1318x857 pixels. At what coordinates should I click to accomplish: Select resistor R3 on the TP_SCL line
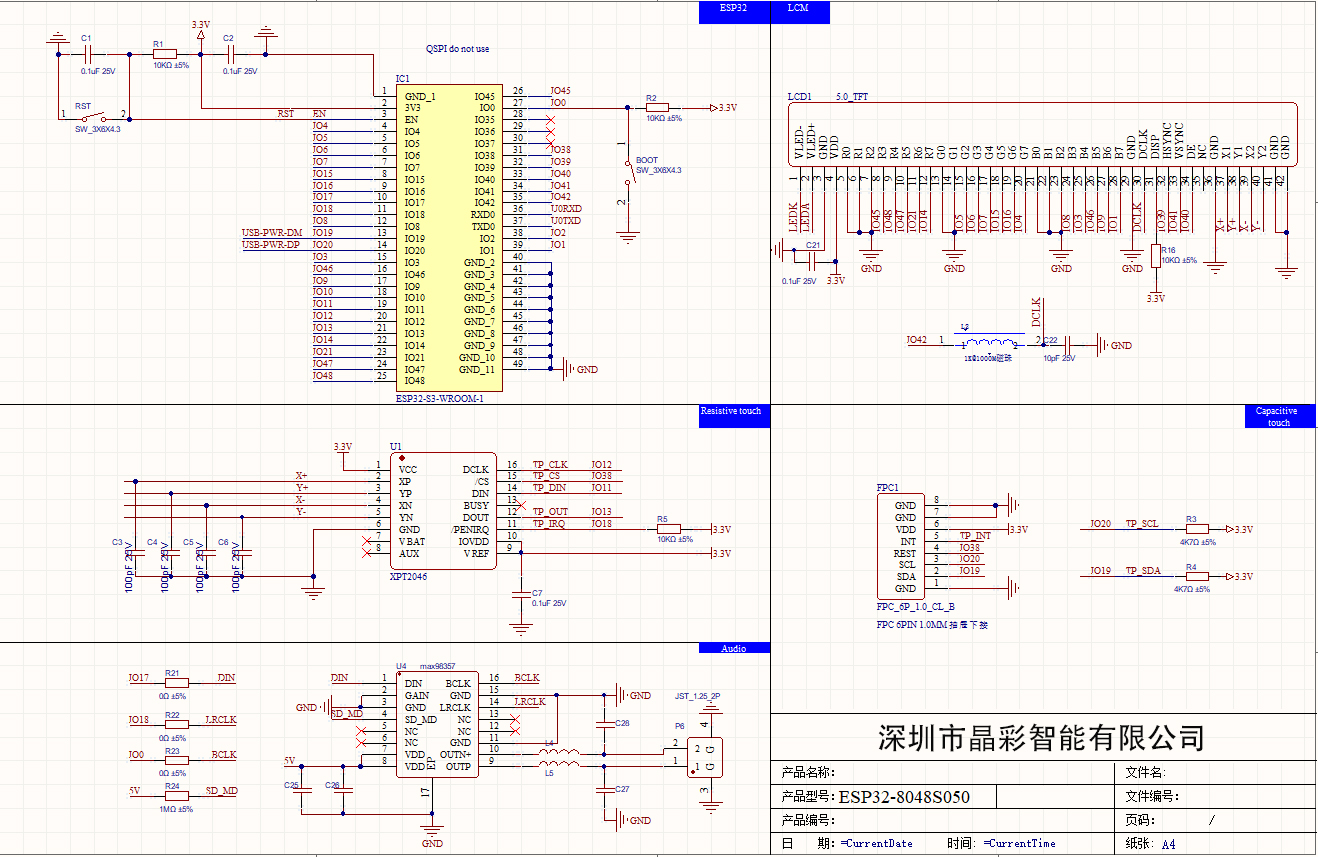coord(1197,529)
